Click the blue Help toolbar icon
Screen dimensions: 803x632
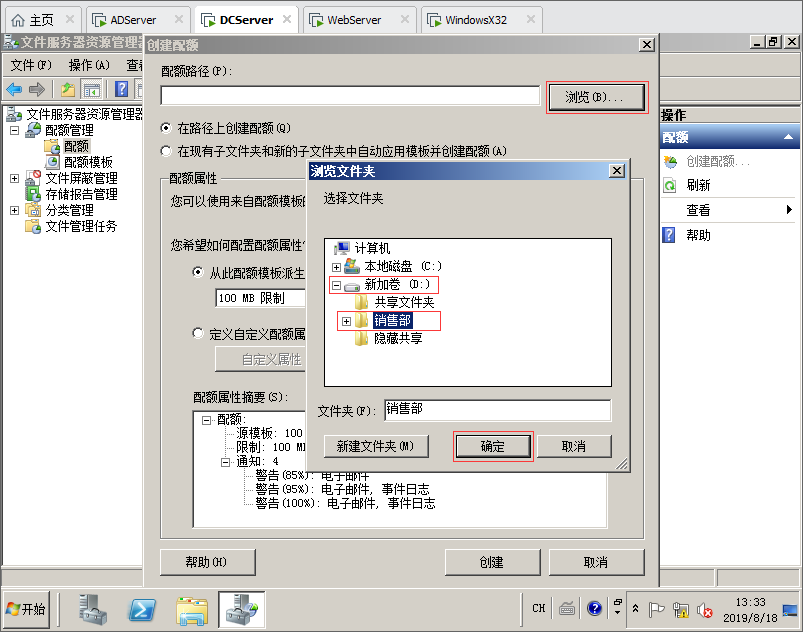[121, 90]
